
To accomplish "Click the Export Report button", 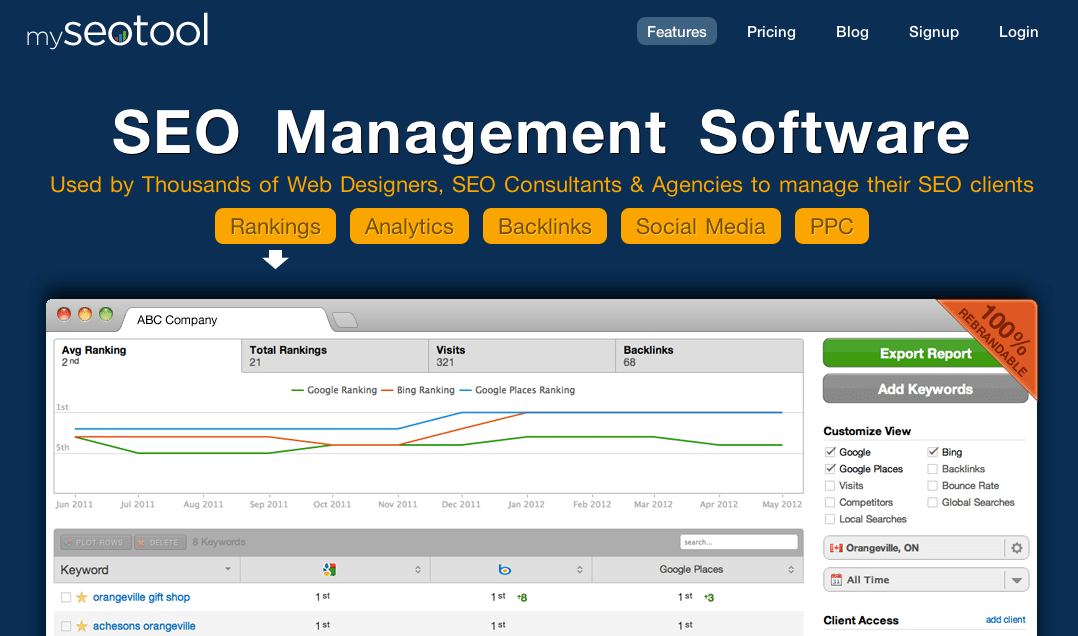I will coord(925,353).
